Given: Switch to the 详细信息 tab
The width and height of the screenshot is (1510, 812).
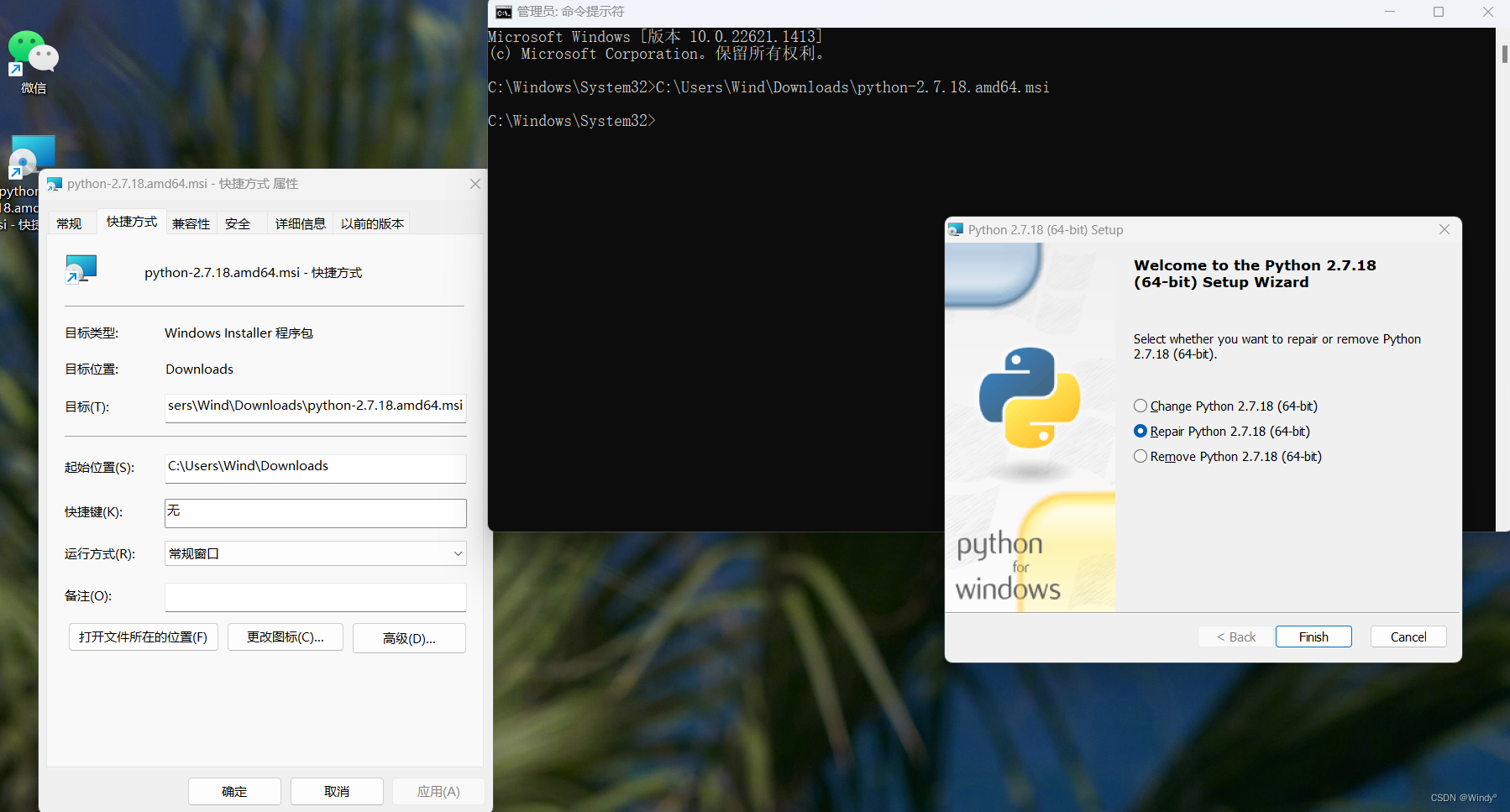Looking at the screenshot, I should pos(300,223).
